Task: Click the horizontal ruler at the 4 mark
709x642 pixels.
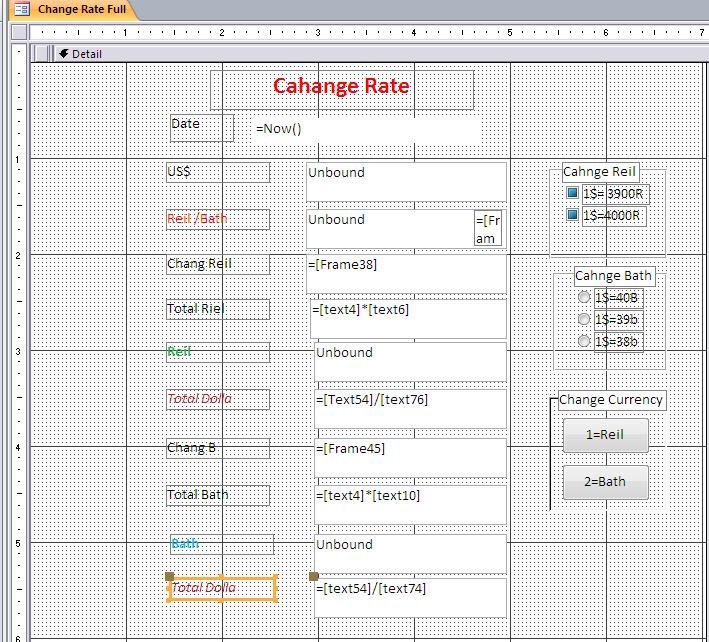Action: 414,33
